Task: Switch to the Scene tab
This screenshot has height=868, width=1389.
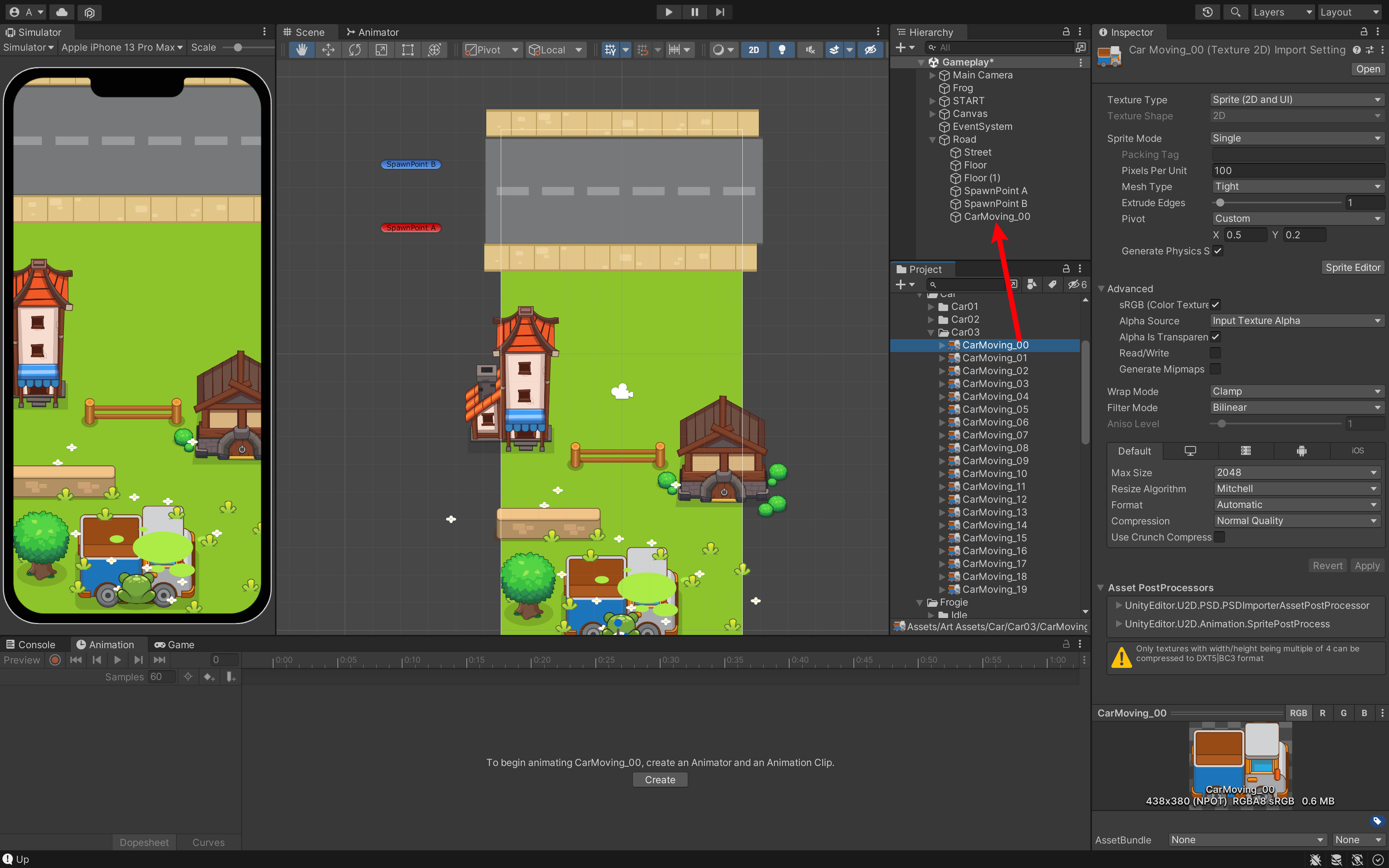Action: (304, 32)
